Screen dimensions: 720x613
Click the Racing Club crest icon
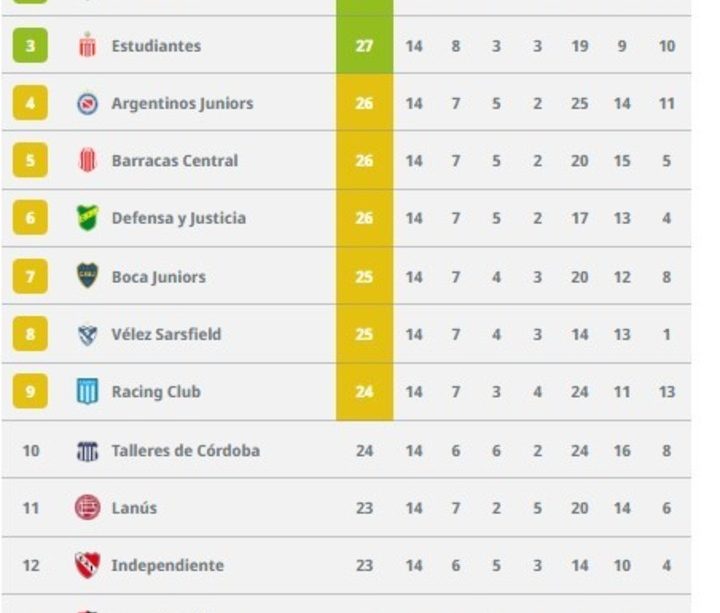click(88, 391)
